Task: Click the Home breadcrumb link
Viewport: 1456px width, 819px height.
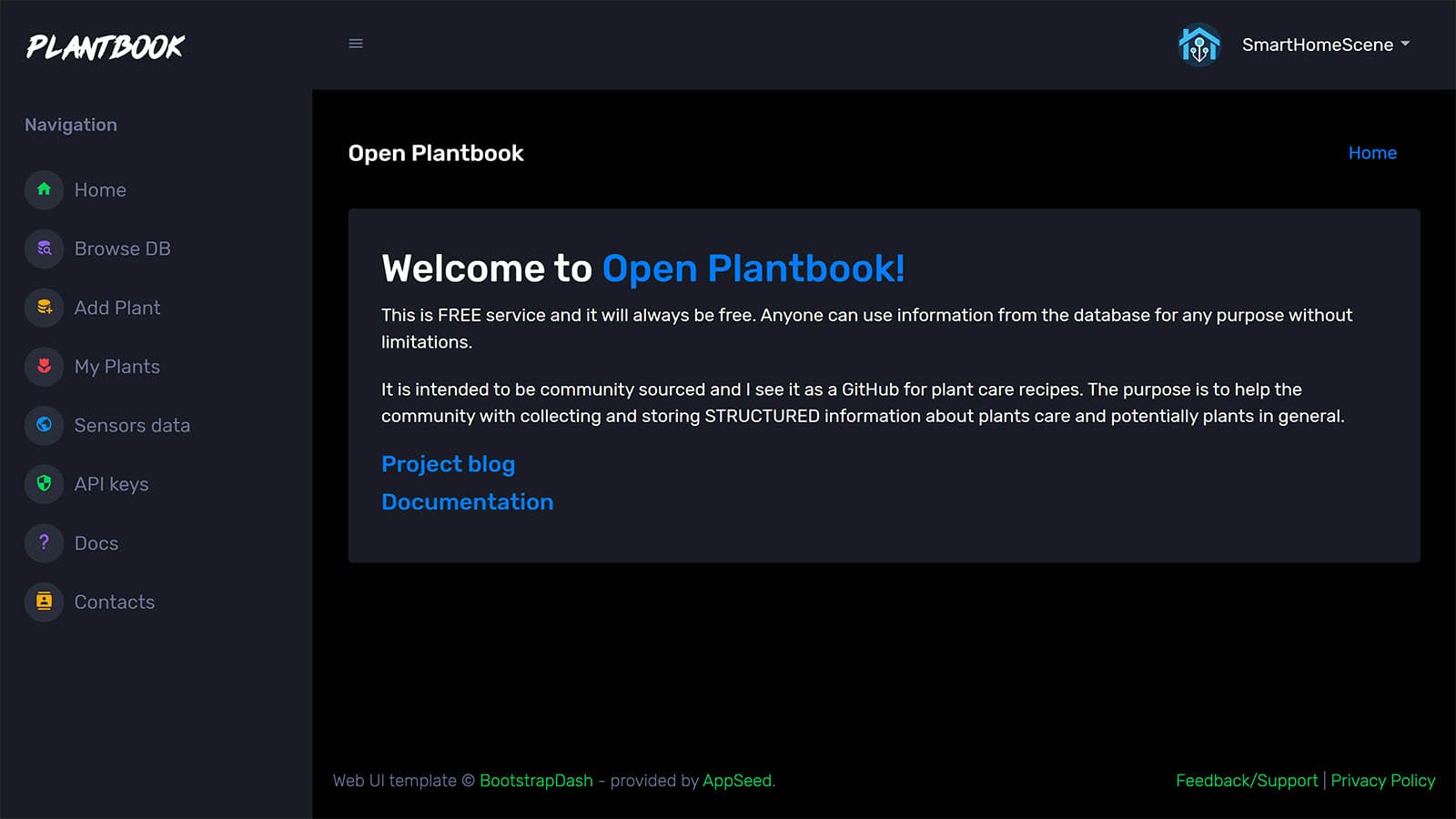Action: point(1371,153)
